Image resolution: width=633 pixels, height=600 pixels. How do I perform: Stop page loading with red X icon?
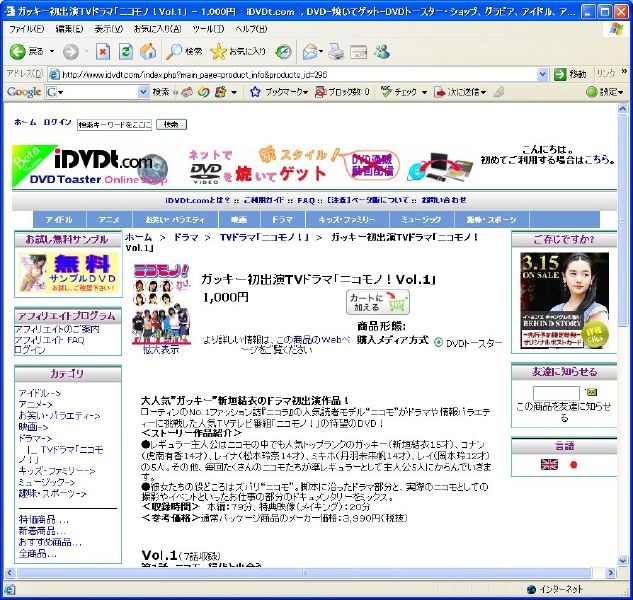tap(103, 52)
